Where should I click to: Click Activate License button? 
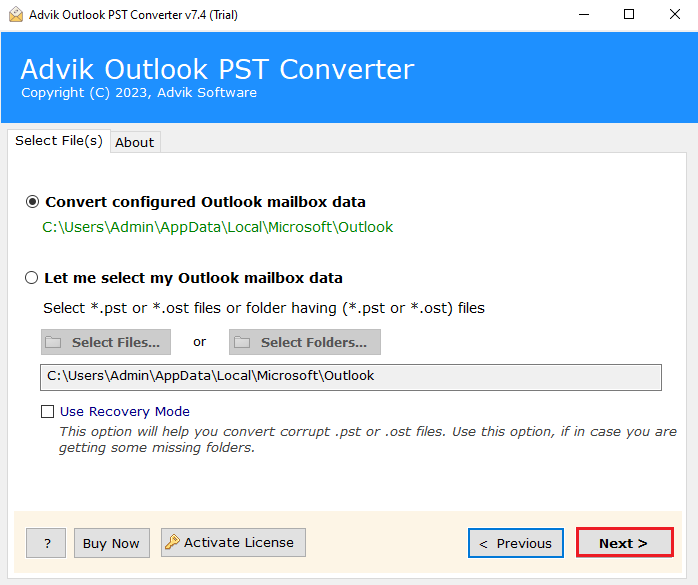pyautogui.click(x=233, y=543)
